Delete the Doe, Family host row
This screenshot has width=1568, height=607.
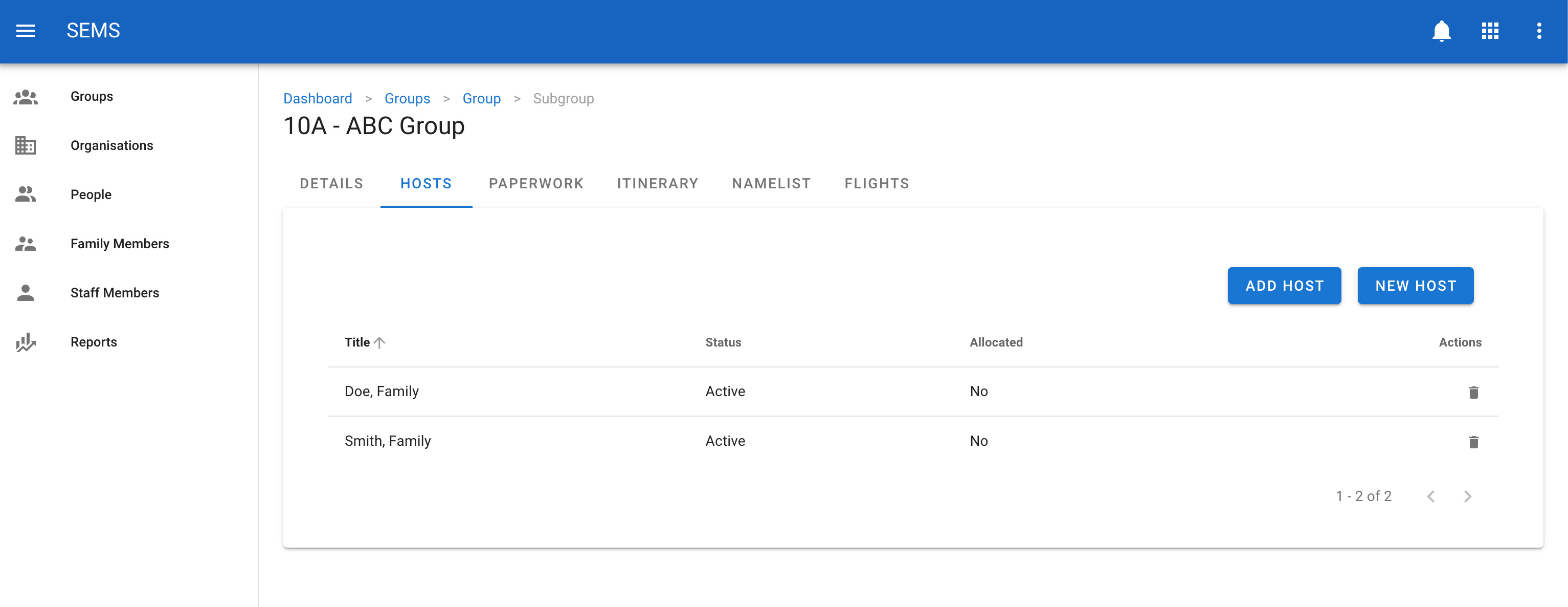(1473, 392)
